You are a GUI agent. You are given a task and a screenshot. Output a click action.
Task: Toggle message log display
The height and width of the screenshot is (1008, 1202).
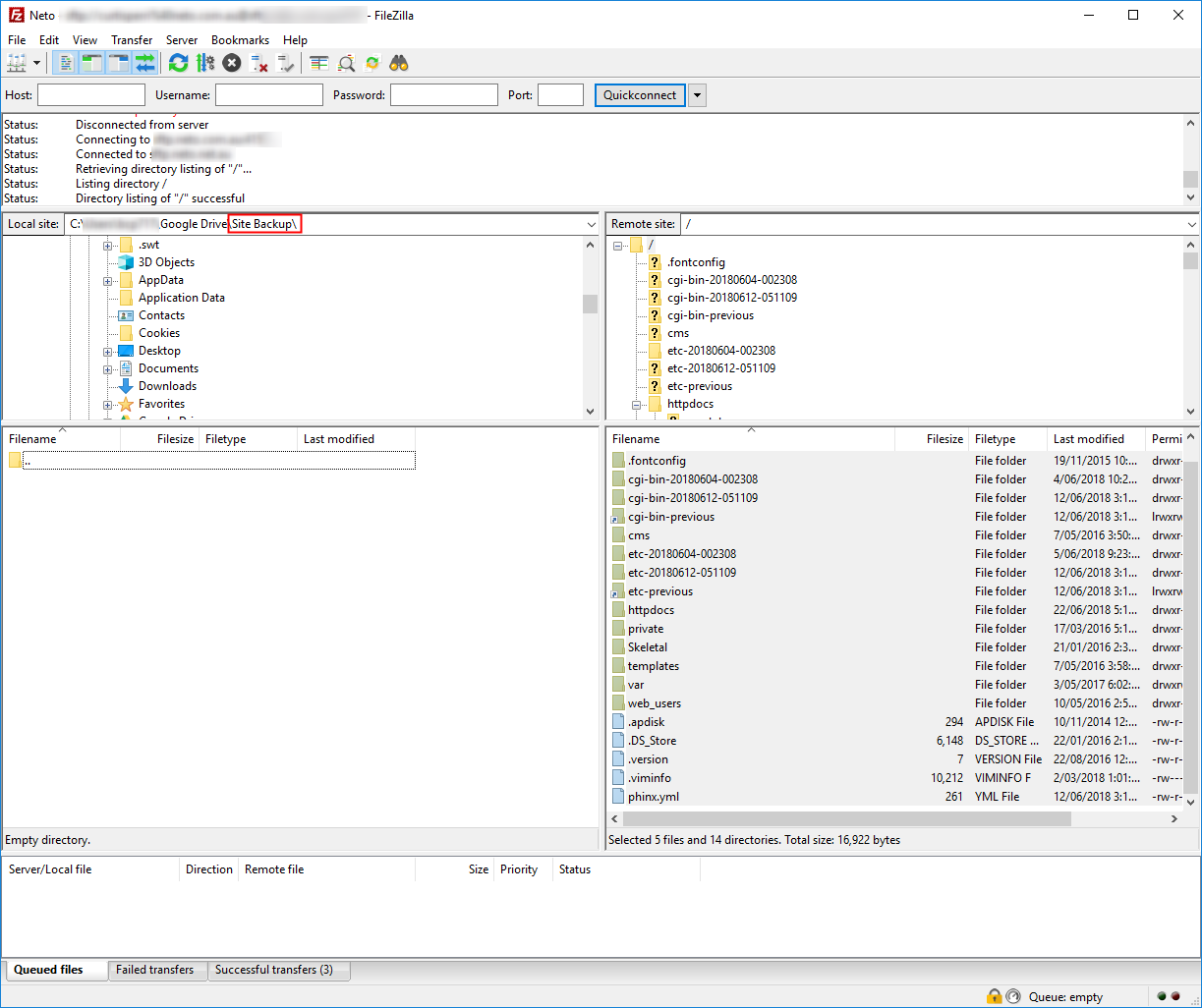[x=66, y=63]
